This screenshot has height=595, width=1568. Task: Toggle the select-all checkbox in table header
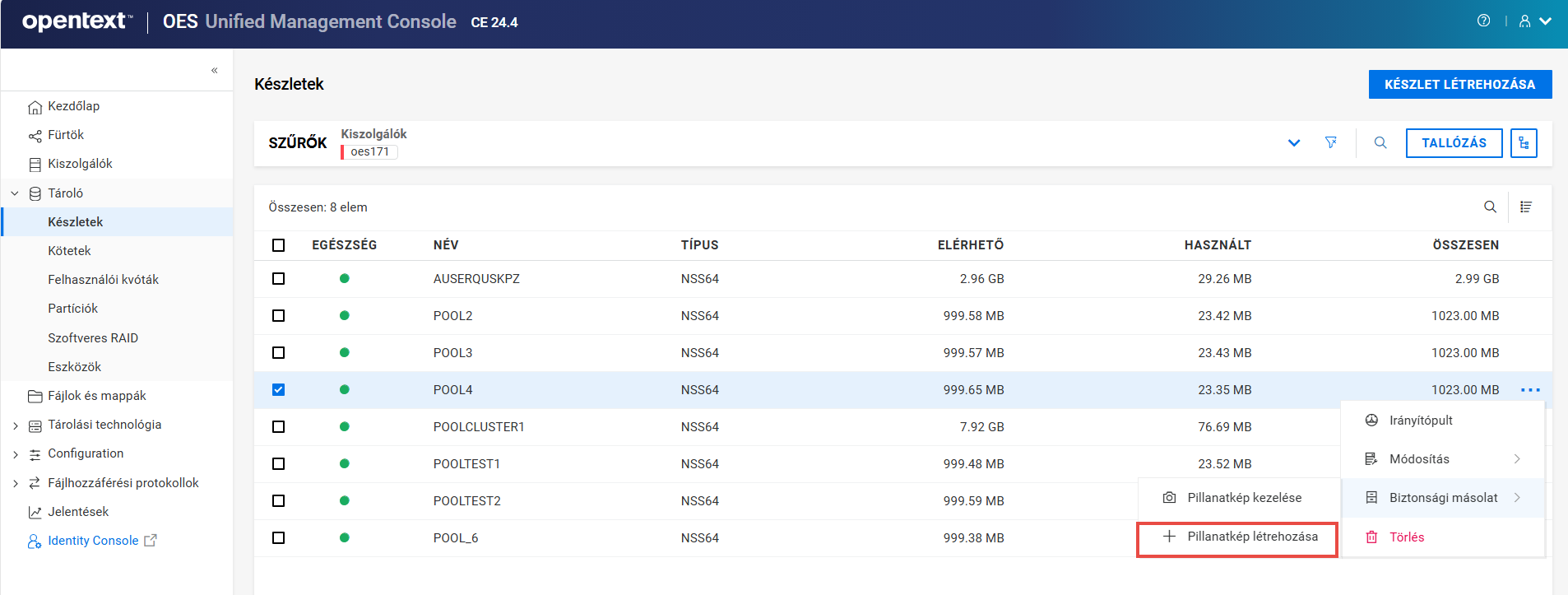click(279, 245)
